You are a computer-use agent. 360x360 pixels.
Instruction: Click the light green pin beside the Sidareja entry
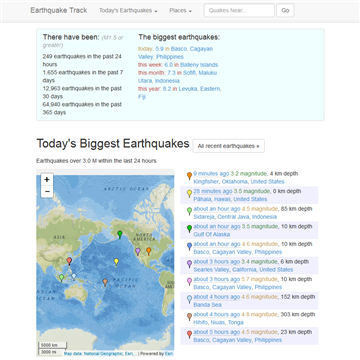pyautogui.click(x=189, y=211)
